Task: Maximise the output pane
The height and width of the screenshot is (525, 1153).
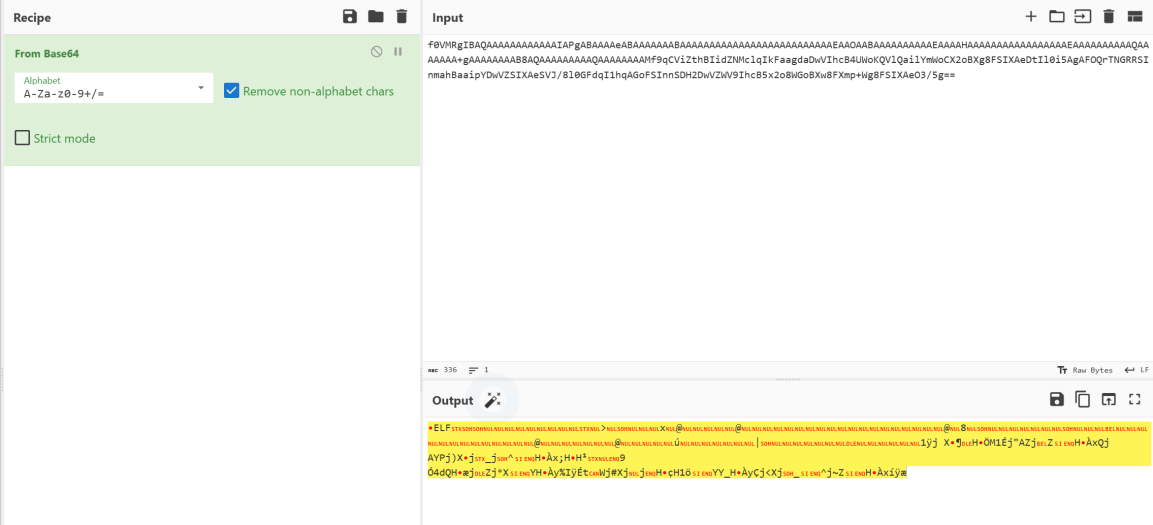Action: tap(1134, 399)
